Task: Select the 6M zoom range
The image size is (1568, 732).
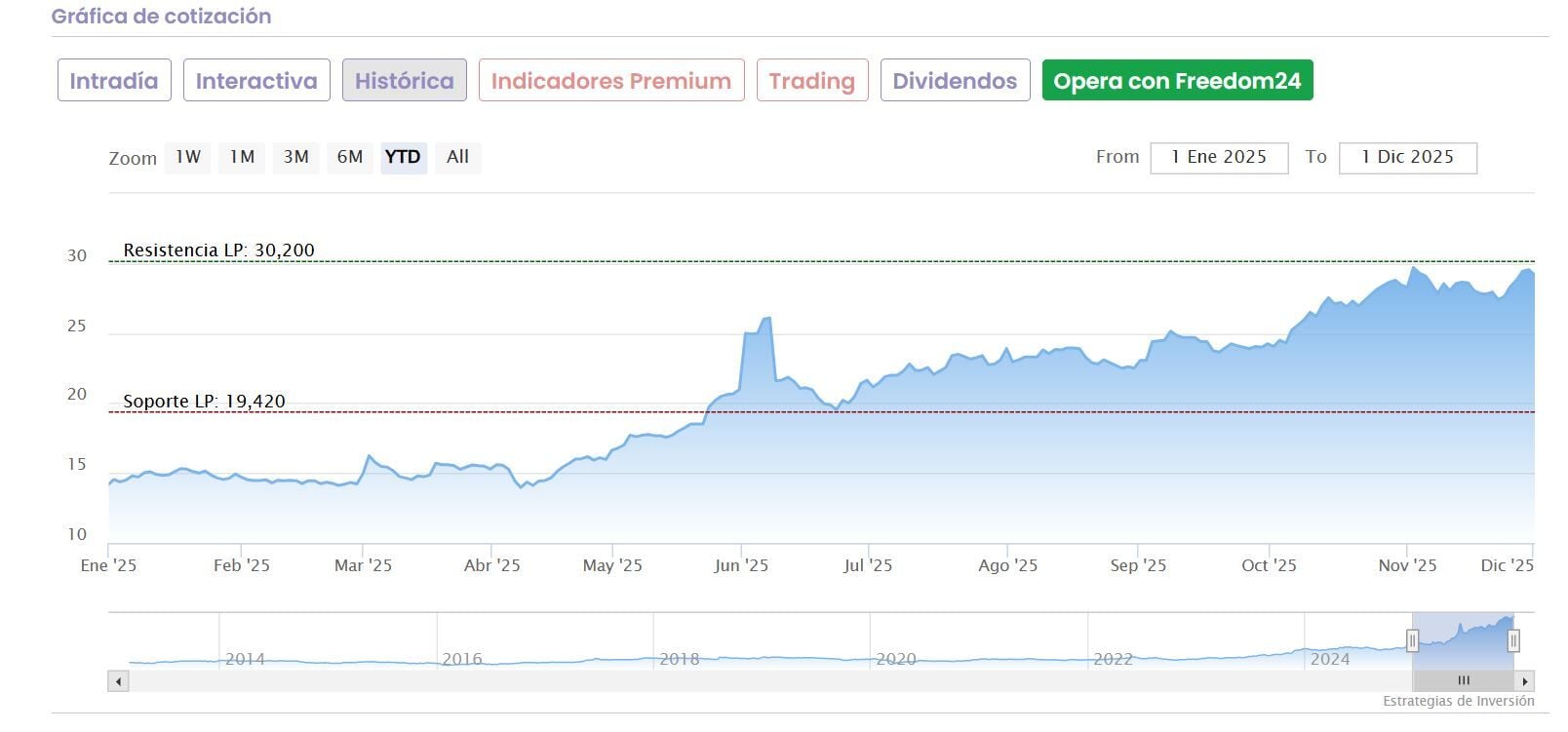Action: (x=350, y=157)
